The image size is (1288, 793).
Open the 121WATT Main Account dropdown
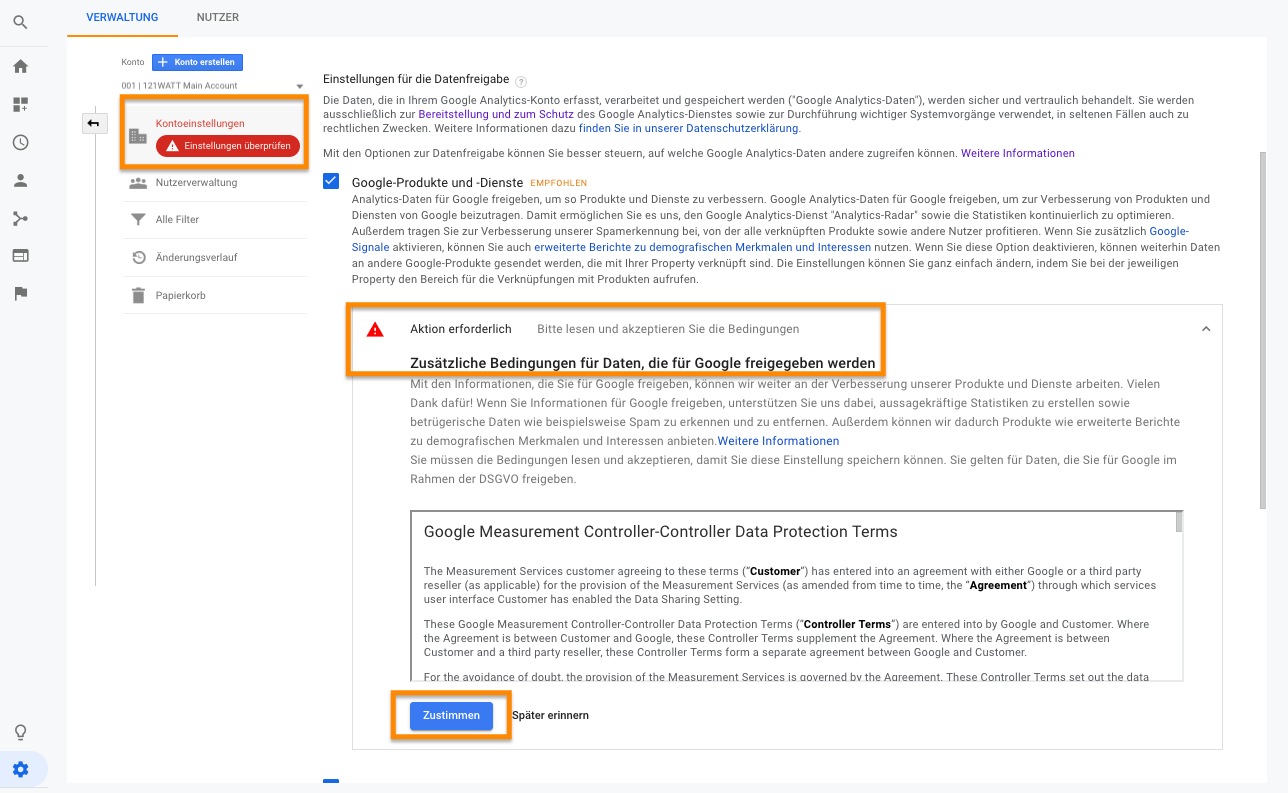pos(212,86)
